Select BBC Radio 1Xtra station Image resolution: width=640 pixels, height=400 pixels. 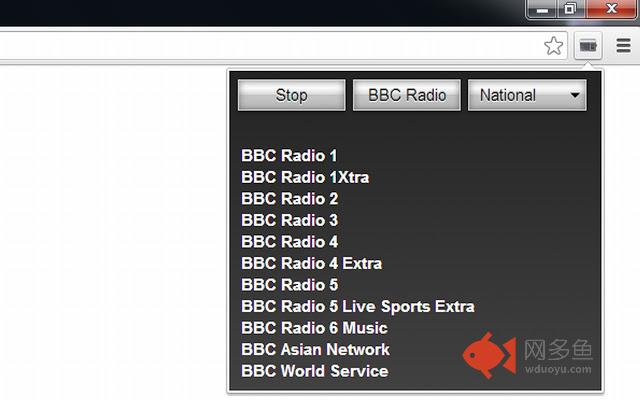305,177
